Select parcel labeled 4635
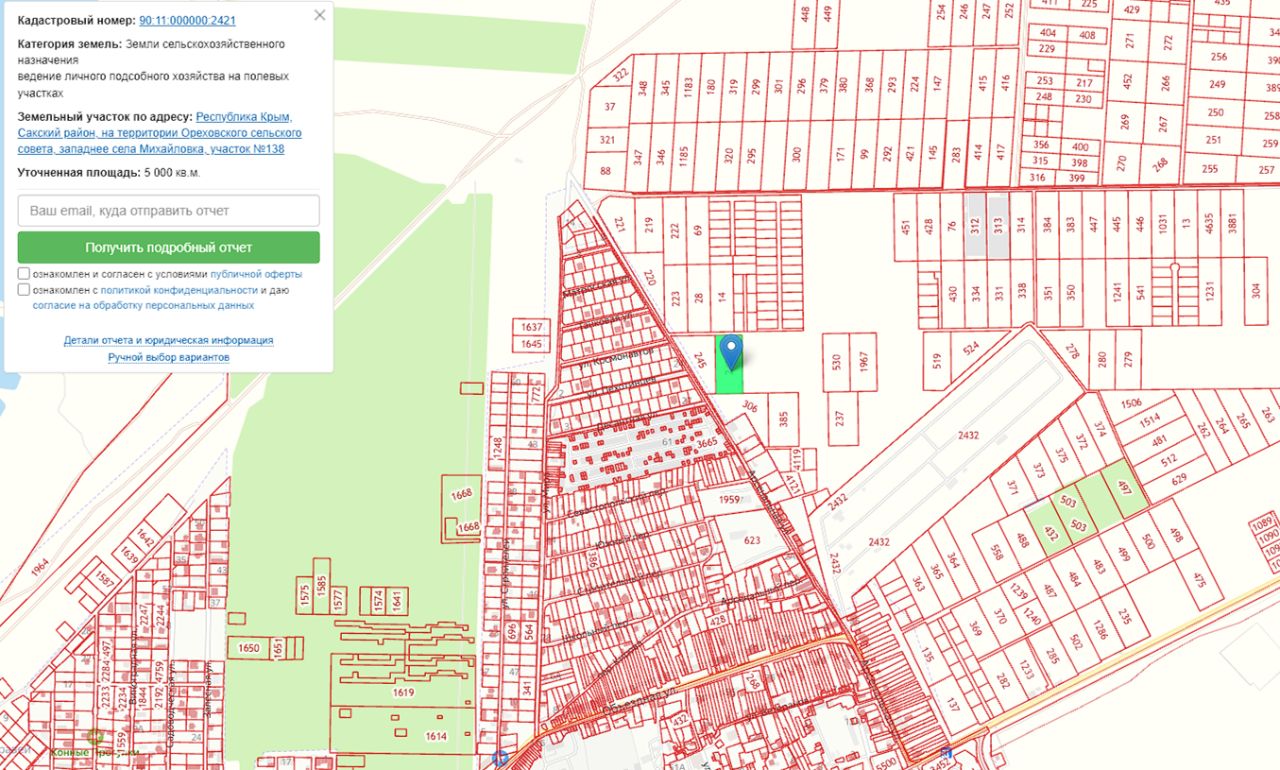Image resolution: width=1280 pixels, height=770 pixels. (x=1209, y=225)
